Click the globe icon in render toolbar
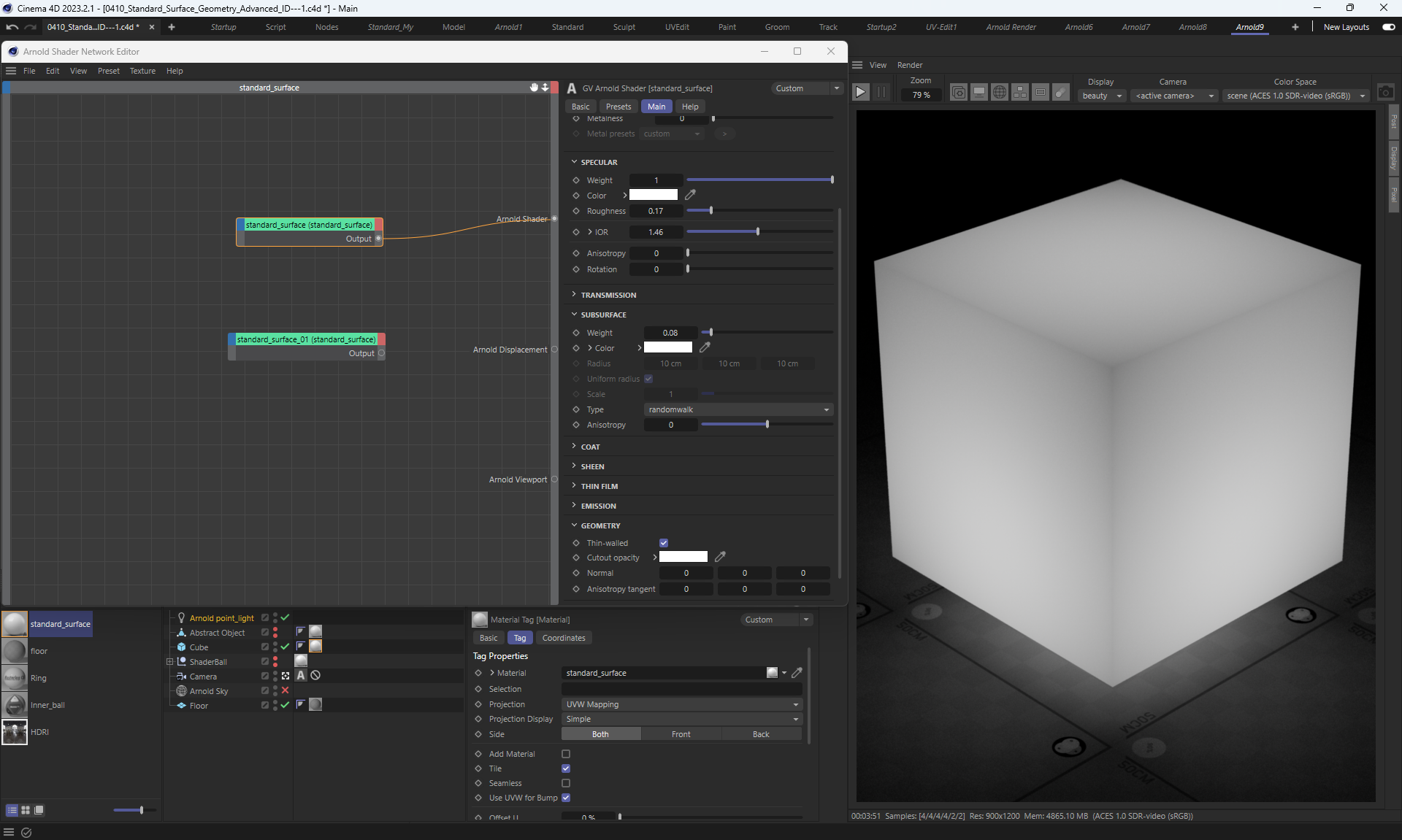 click(1000, 92)
